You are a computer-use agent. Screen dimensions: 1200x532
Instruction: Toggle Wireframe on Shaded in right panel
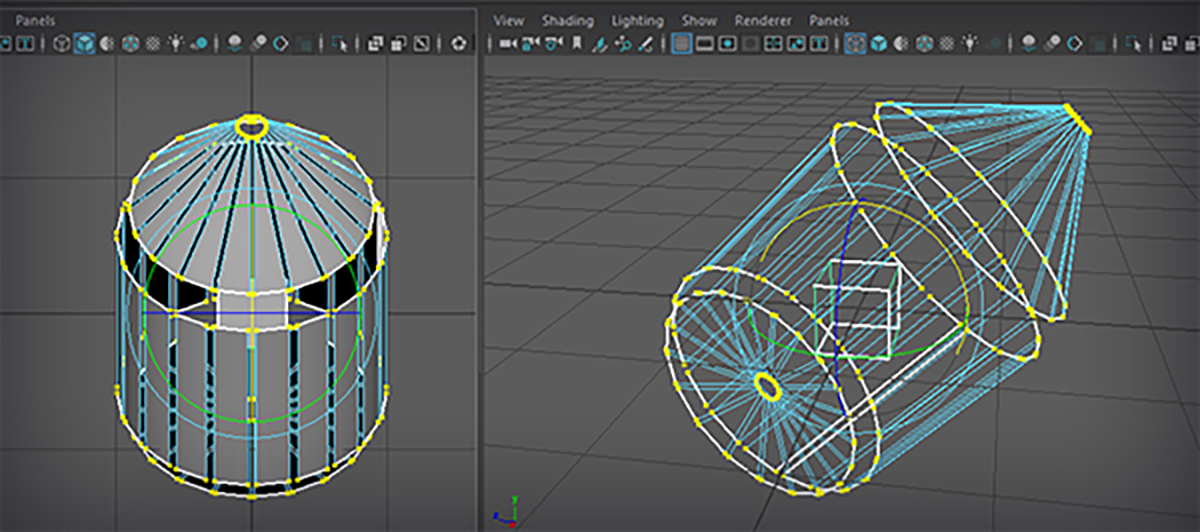924,43
